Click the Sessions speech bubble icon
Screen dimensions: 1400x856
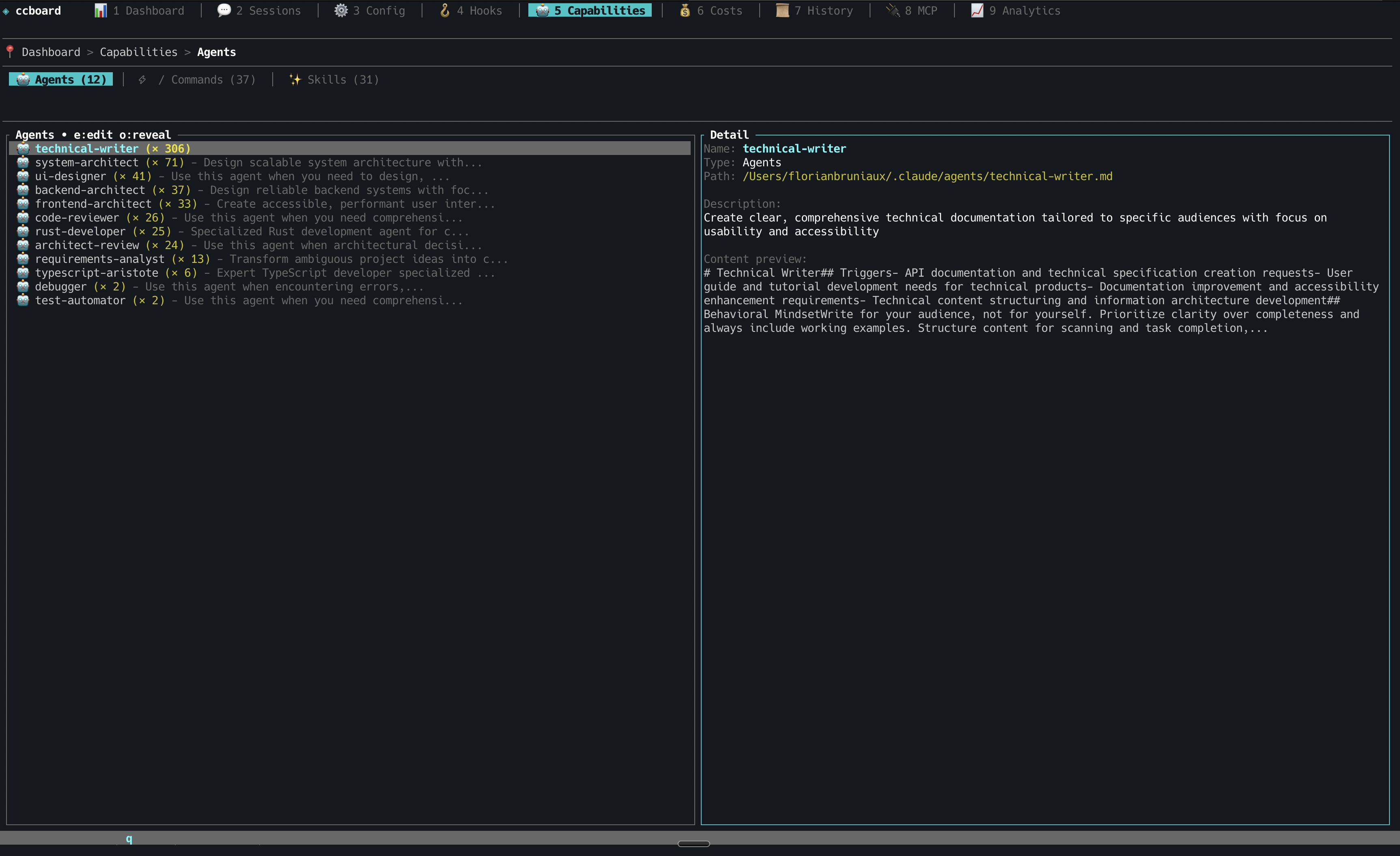coord(224,11)
